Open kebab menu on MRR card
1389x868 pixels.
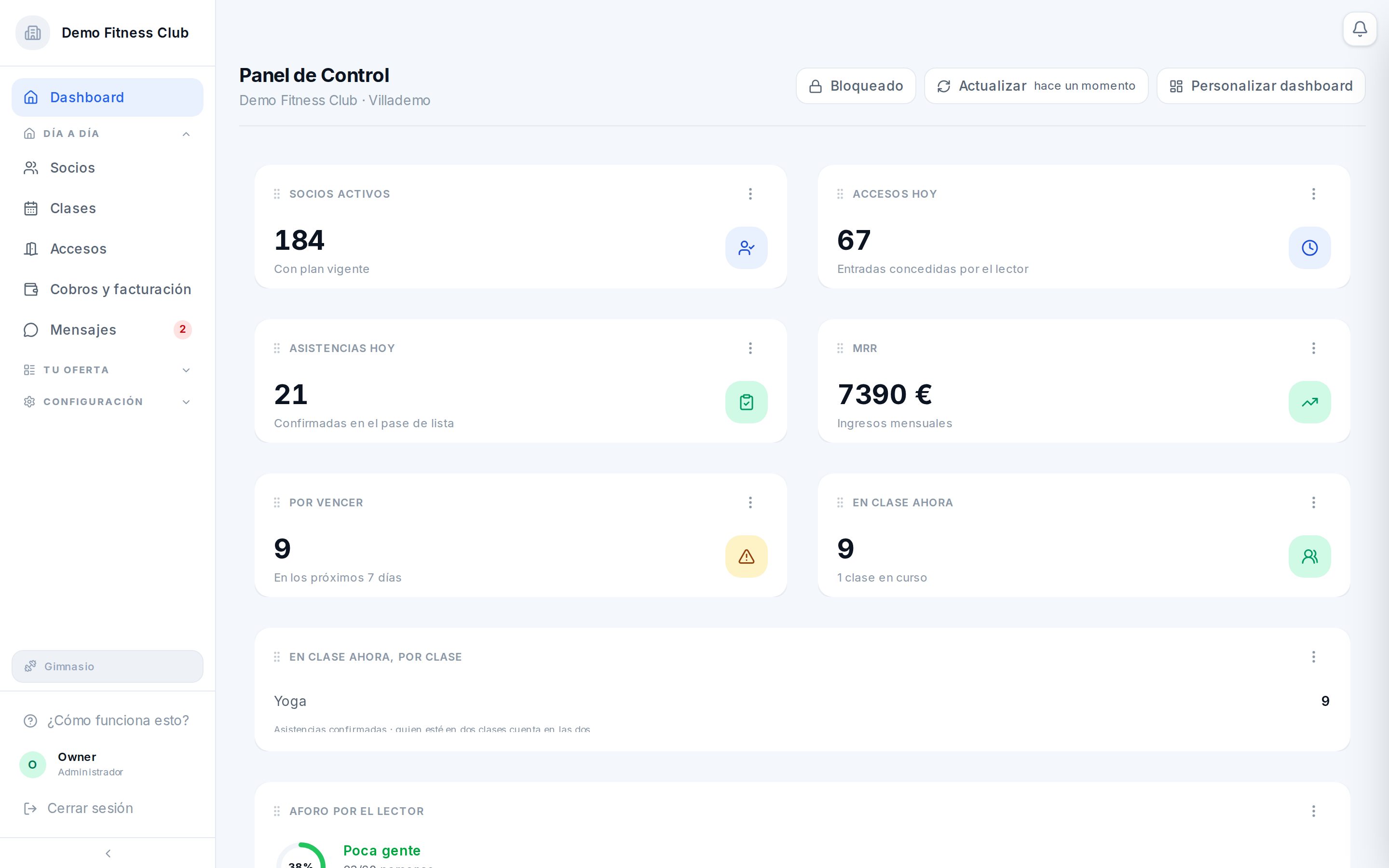coord(1313,349)
